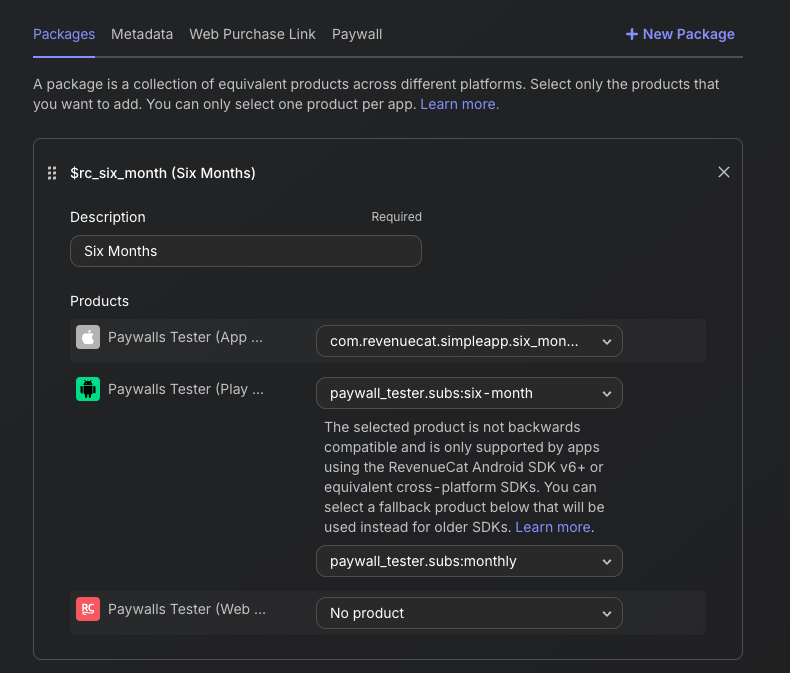This screenshot has width=790, height=673.
Task: Close the Six Months package panel
Action: [724, 172]
